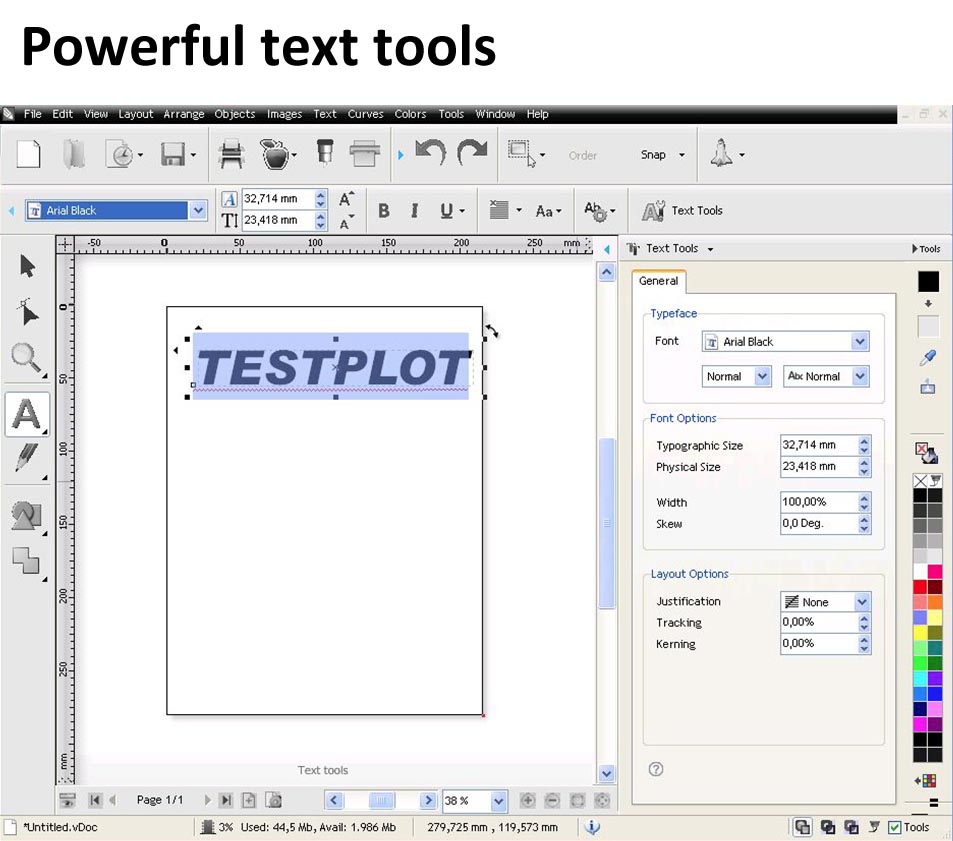The image size is (953, 841).
Task: Open the Curves menu
Action: (365, 114)
